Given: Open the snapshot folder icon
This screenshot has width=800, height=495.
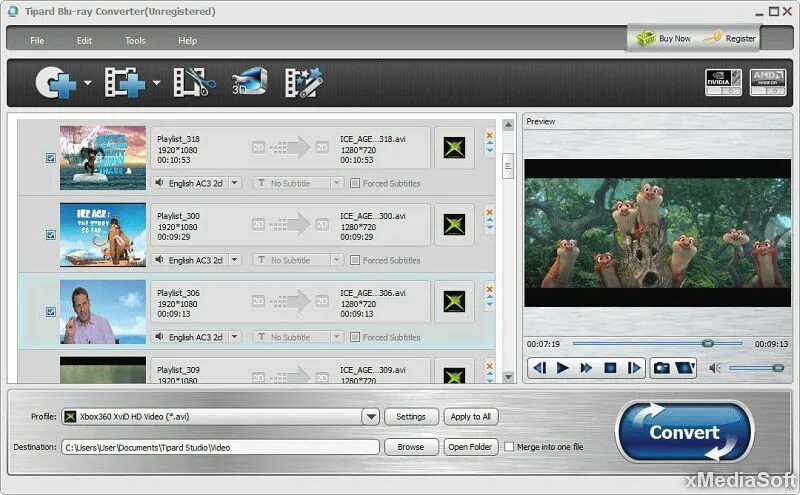Looking at the screenshot, I should coord(685,367).
